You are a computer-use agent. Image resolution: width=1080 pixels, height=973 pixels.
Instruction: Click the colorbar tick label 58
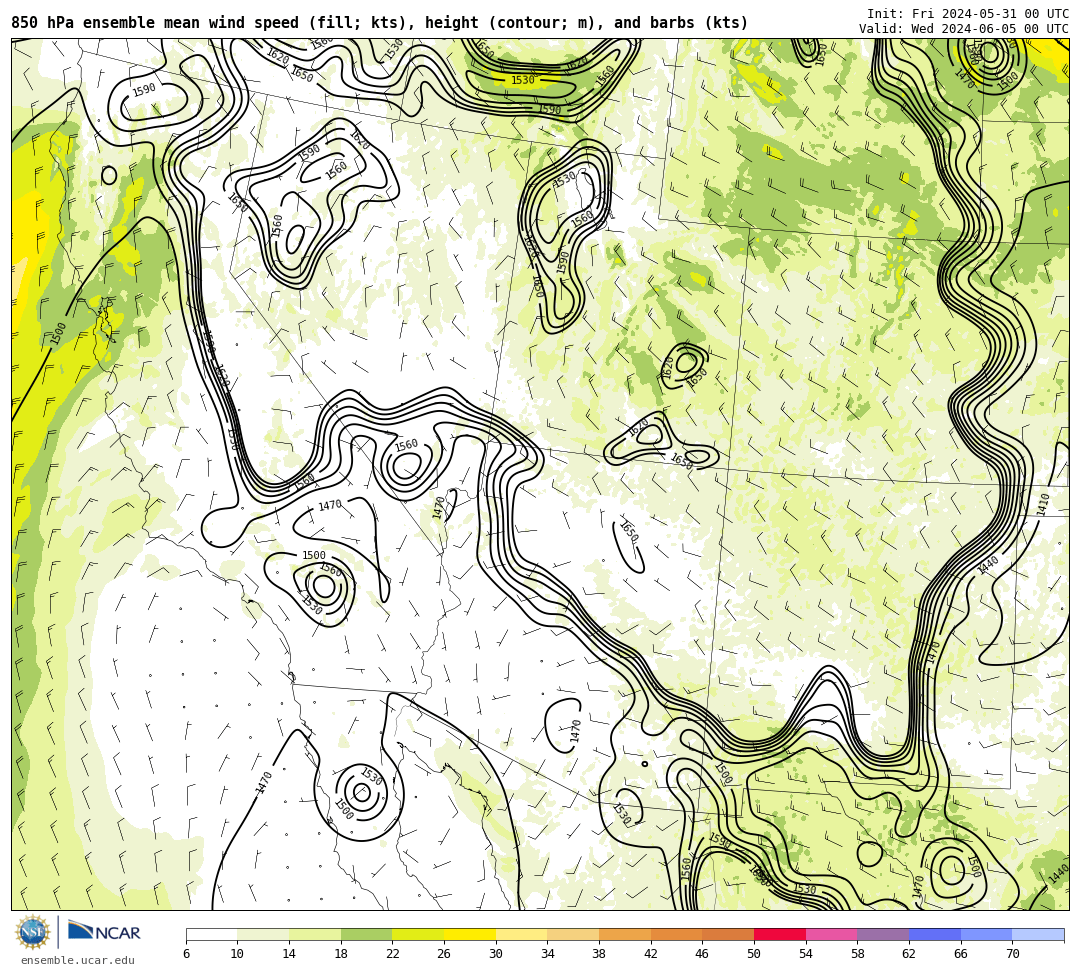[858, 954]
